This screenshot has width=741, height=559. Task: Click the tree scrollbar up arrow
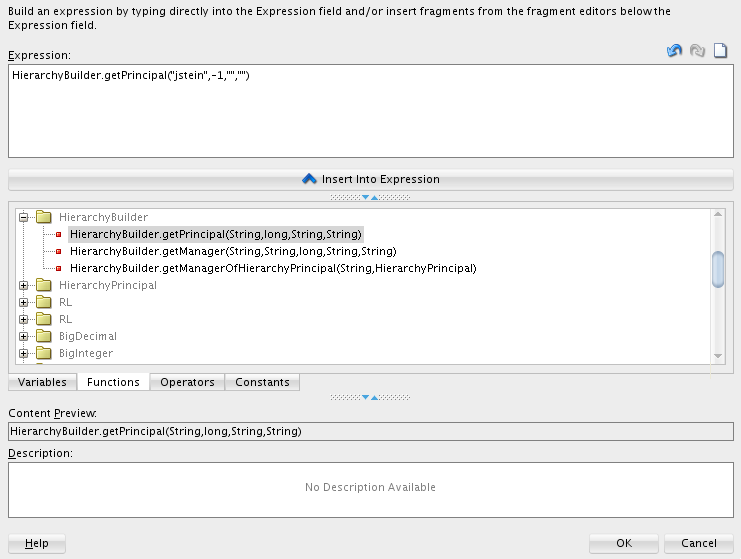[x=718, y=215]
